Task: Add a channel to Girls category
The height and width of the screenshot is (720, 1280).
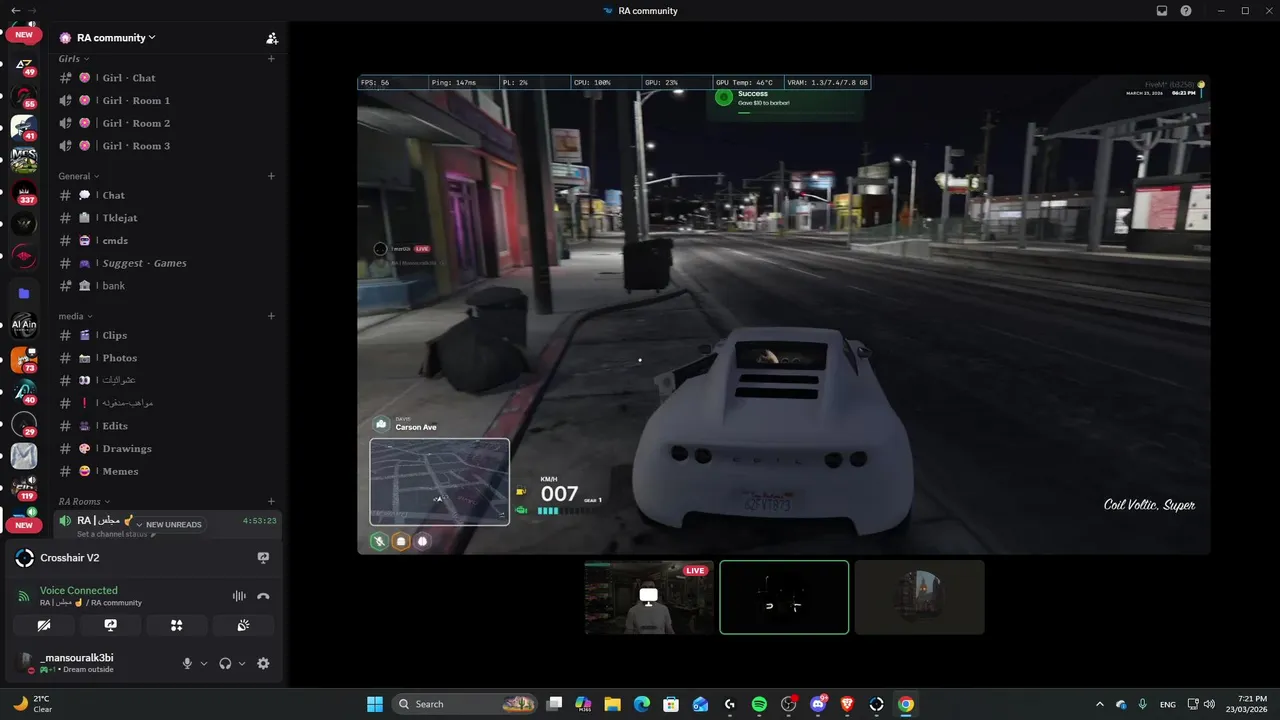Action: tap(271, 59)
